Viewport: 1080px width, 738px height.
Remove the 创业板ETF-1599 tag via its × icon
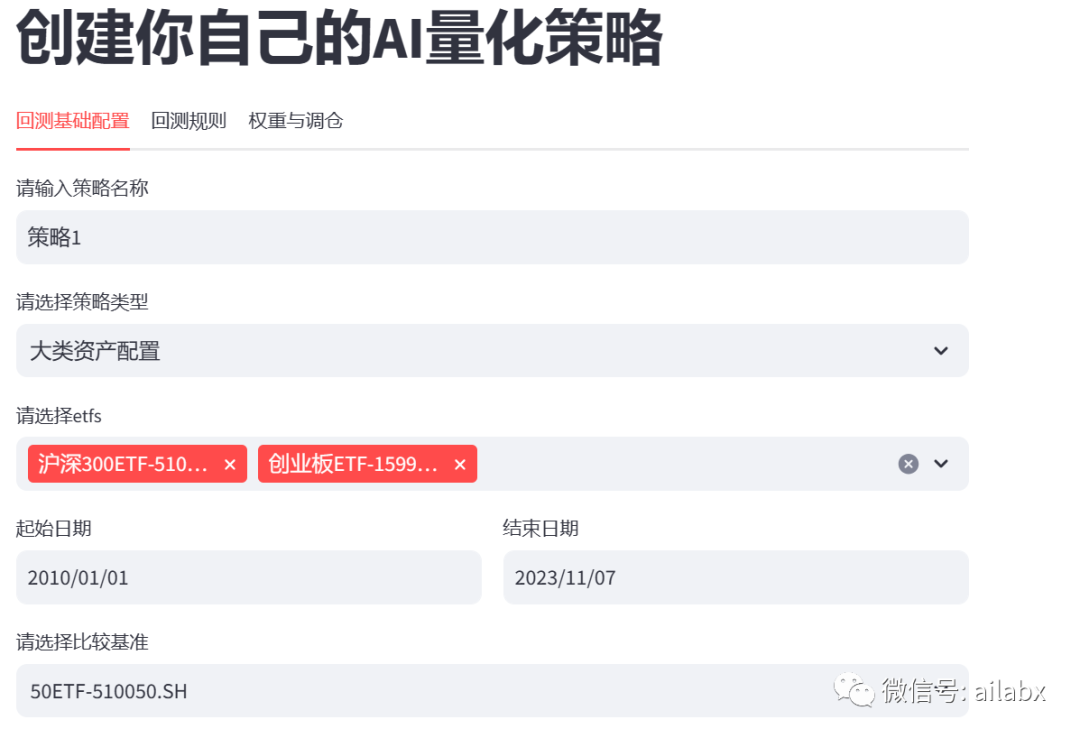(460, 463)
